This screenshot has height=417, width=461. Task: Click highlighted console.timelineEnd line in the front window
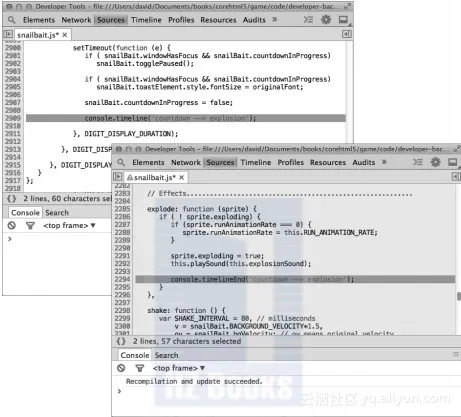295,279
